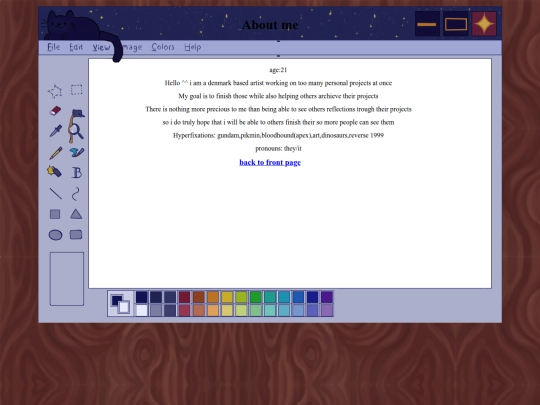This screenshot has width=540, height=405.
Task: Select the gray swatch next to white
Action: (x=156, y=310)
